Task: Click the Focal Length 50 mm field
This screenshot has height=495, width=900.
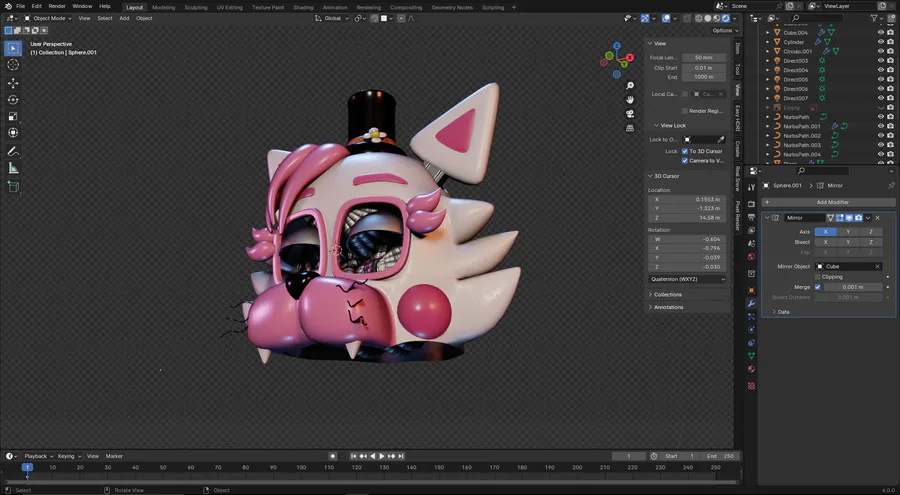Action: coord(703,57)
